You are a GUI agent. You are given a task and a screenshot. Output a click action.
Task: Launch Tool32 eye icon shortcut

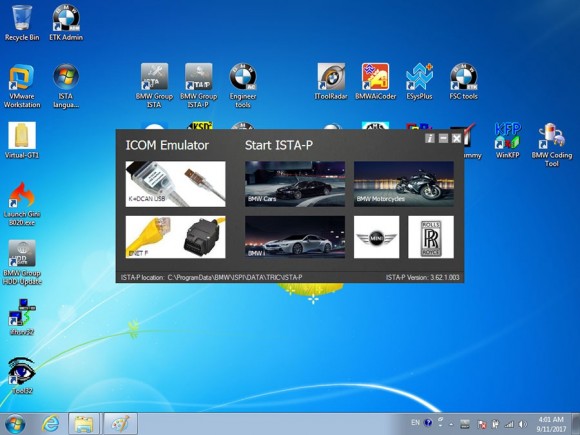[22, 376]
